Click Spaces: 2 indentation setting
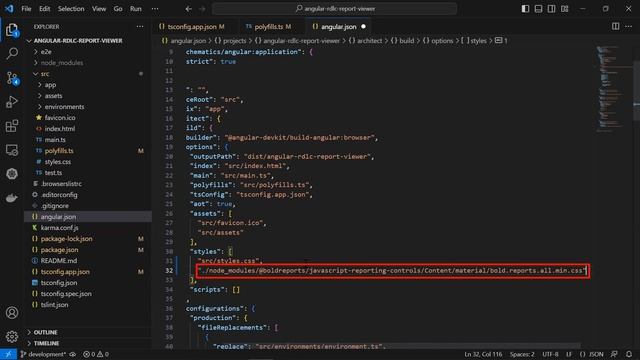The width and height of the screenshot is (640, 360). click(522, 354)
